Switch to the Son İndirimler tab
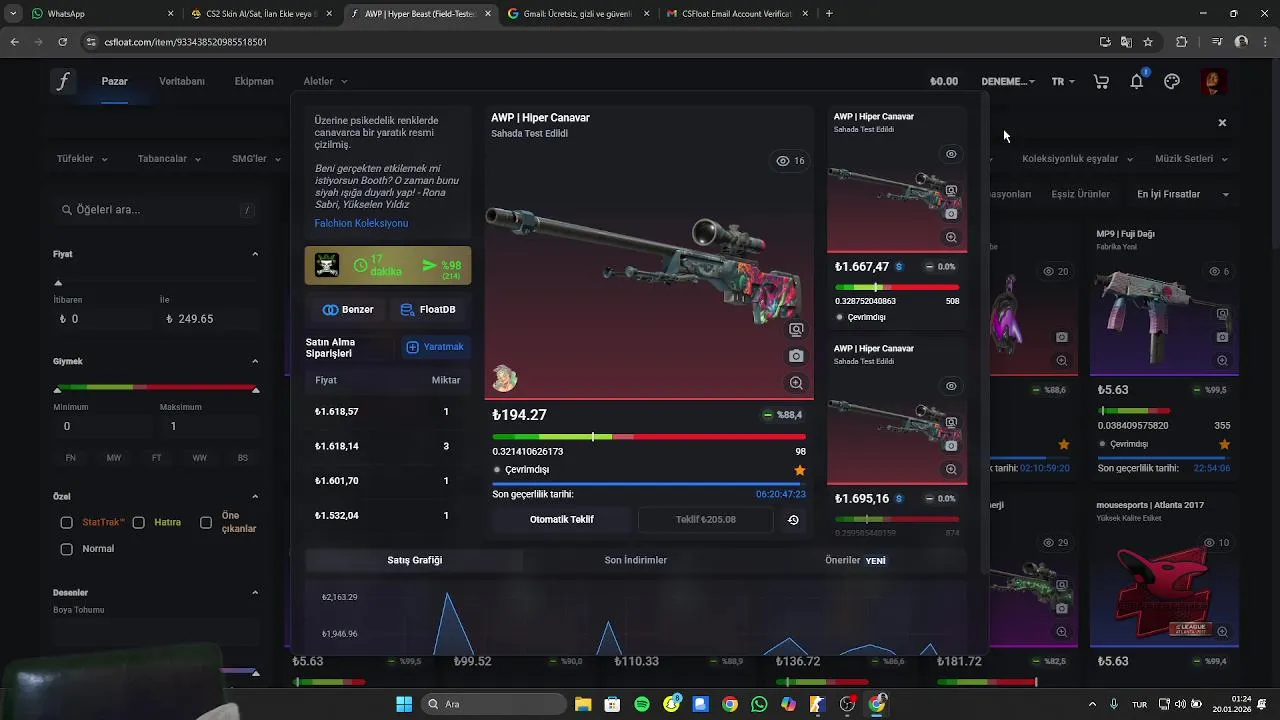The image size is (1280, 720). tap(636, 560)
